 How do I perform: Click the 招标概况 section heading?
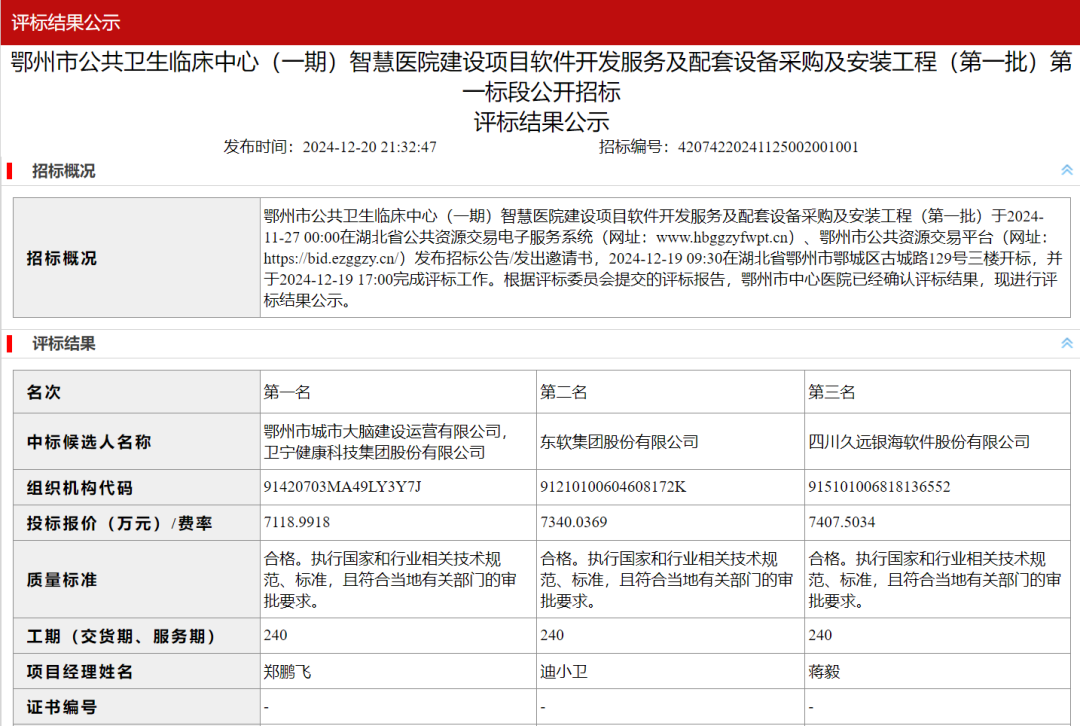click(63, 171)
